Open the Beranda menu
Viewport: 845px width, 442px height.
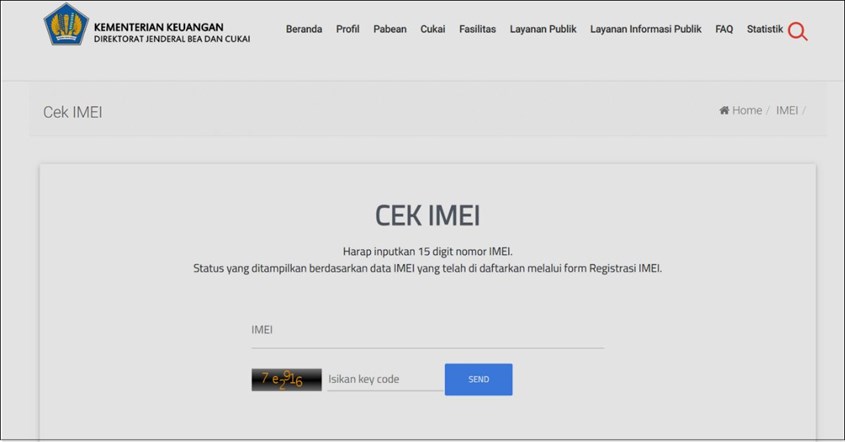(304, 29)
